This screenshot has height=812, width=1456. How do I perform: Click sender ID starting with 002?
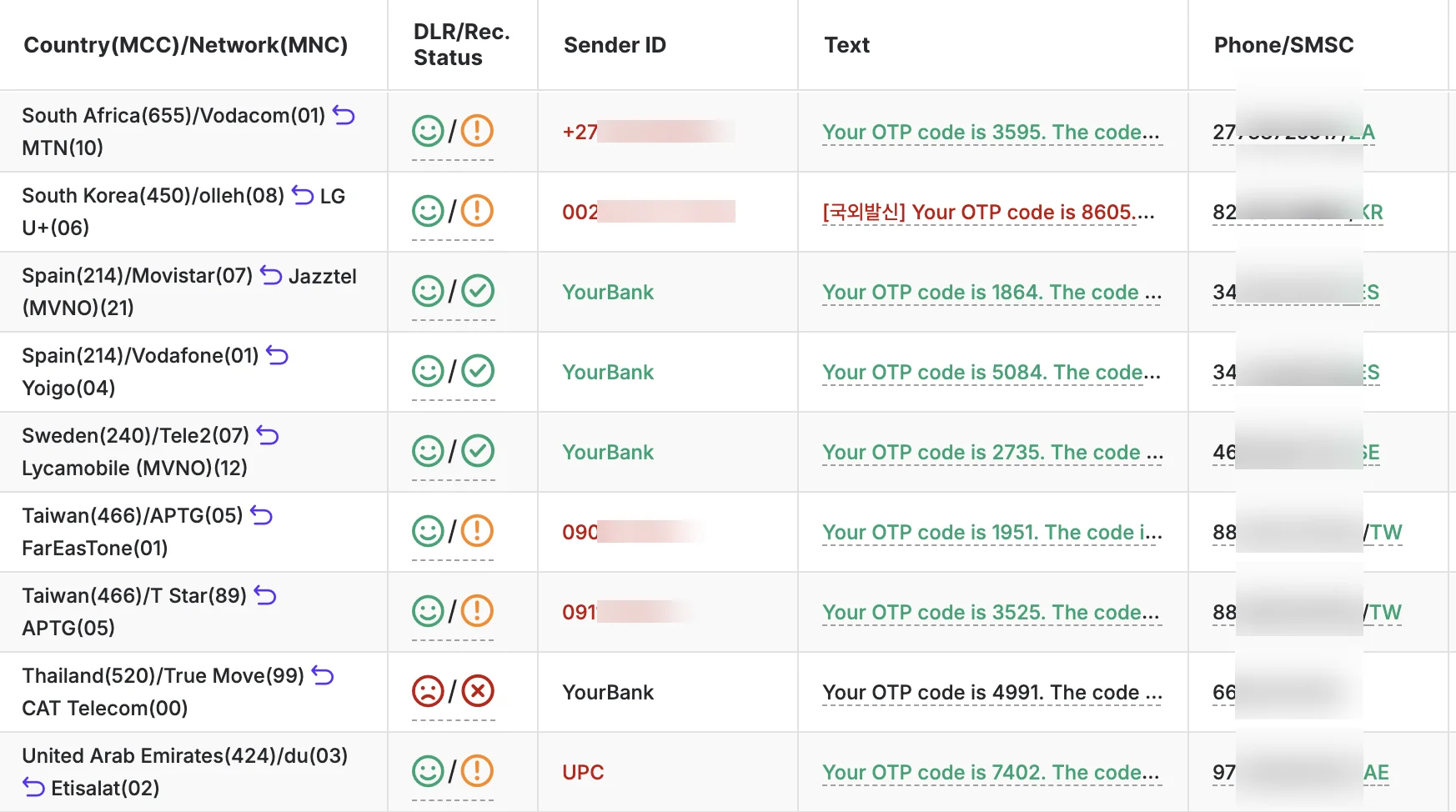[649, 212]
